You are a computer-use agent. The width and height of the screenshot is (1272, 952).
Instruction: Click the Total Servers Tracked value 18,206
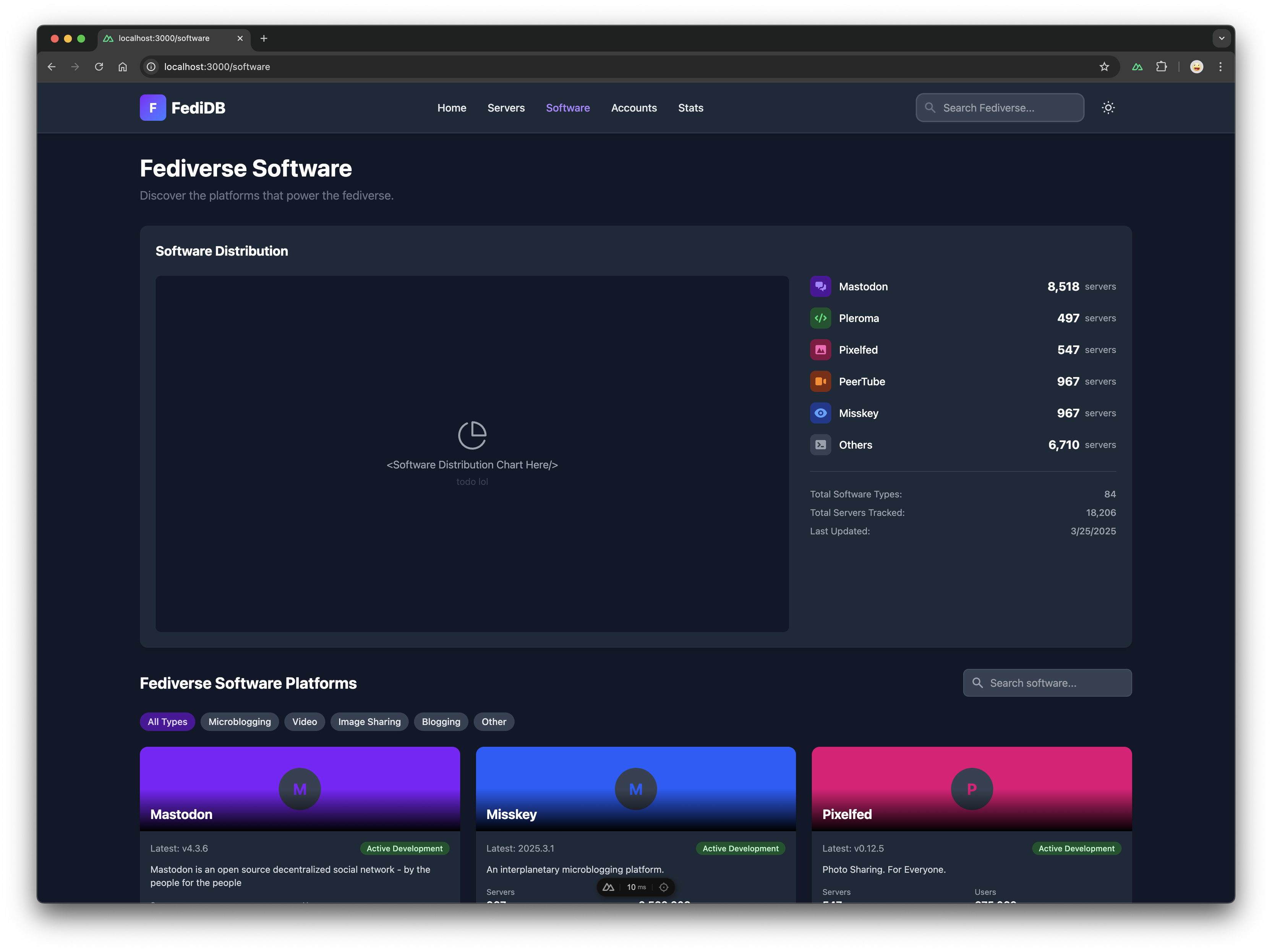click(1101, 512)
